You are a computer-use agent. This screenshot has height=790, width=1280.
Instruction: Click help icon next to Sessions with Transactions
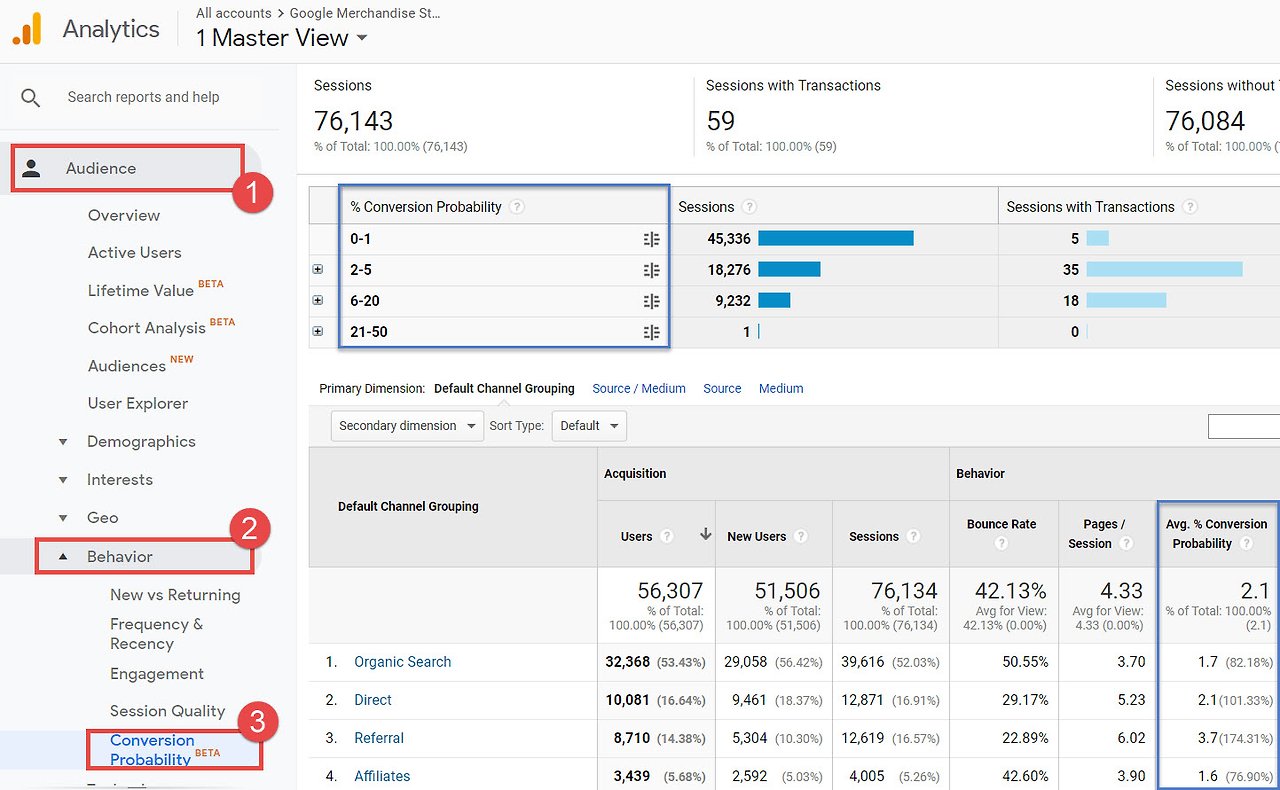click(x=1190, y=207)
